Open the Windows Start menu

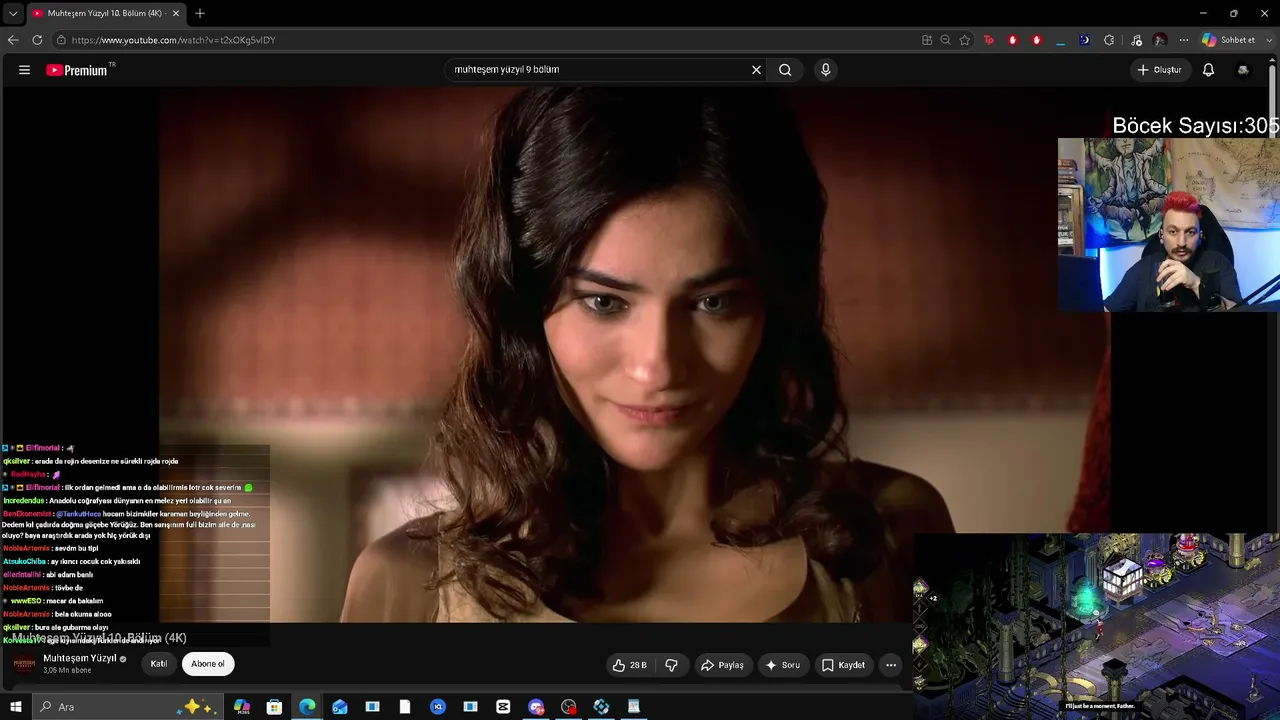pyautogui.click(x=15, y=707)
